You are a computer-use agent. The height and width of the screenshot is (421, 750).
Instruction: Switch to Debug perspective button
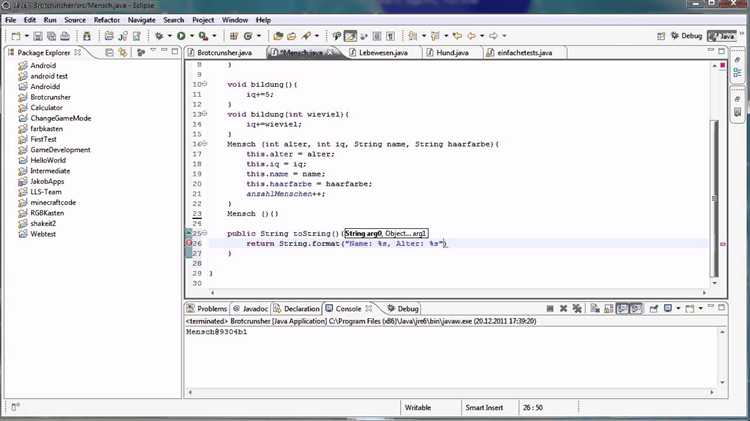(686, 36)
